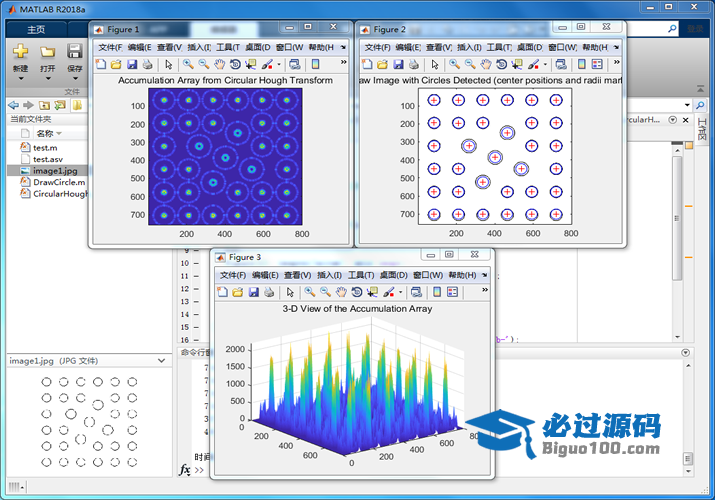Collapse image1.jpg preview panel chevron
The width and height of the screenshot is (715, 500).
[161, 361]
